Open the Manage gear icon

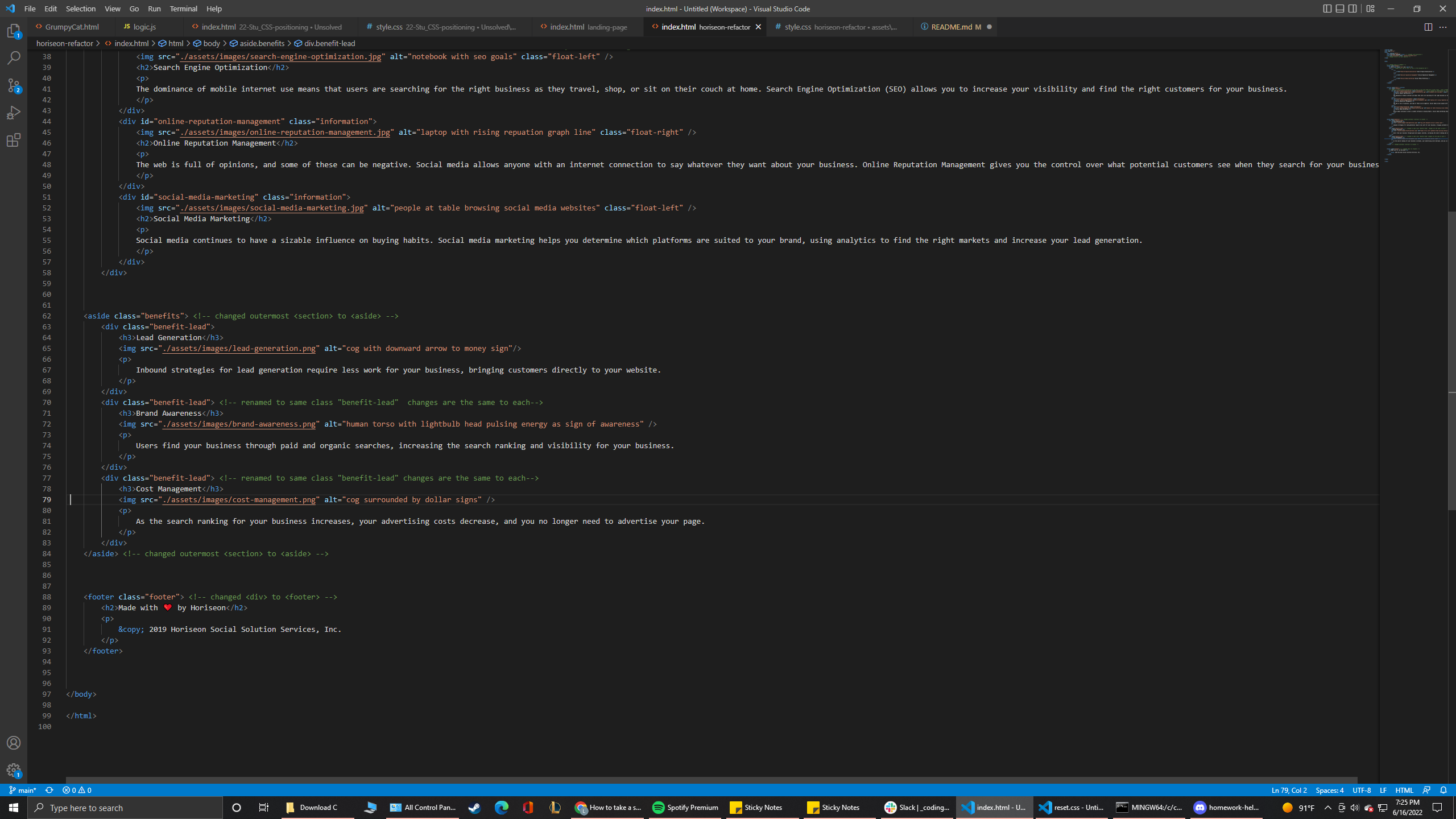(14, 771)
